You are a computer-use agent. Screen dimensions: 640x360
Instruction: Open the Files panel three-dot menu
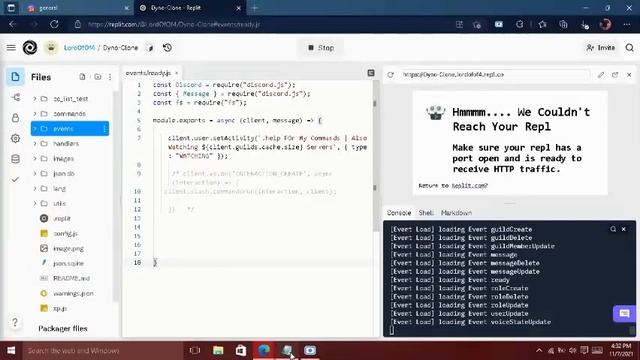click(x=110, y=77)
